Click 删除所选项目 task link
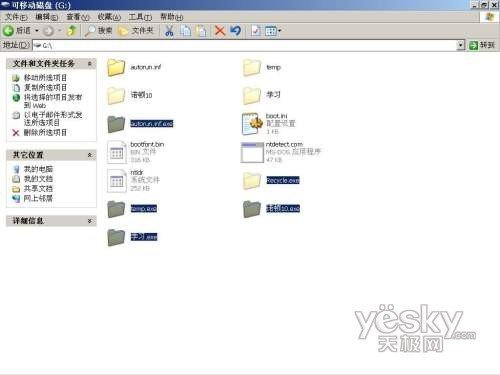The height and width of the screenshot is (375, 500). 45,132
